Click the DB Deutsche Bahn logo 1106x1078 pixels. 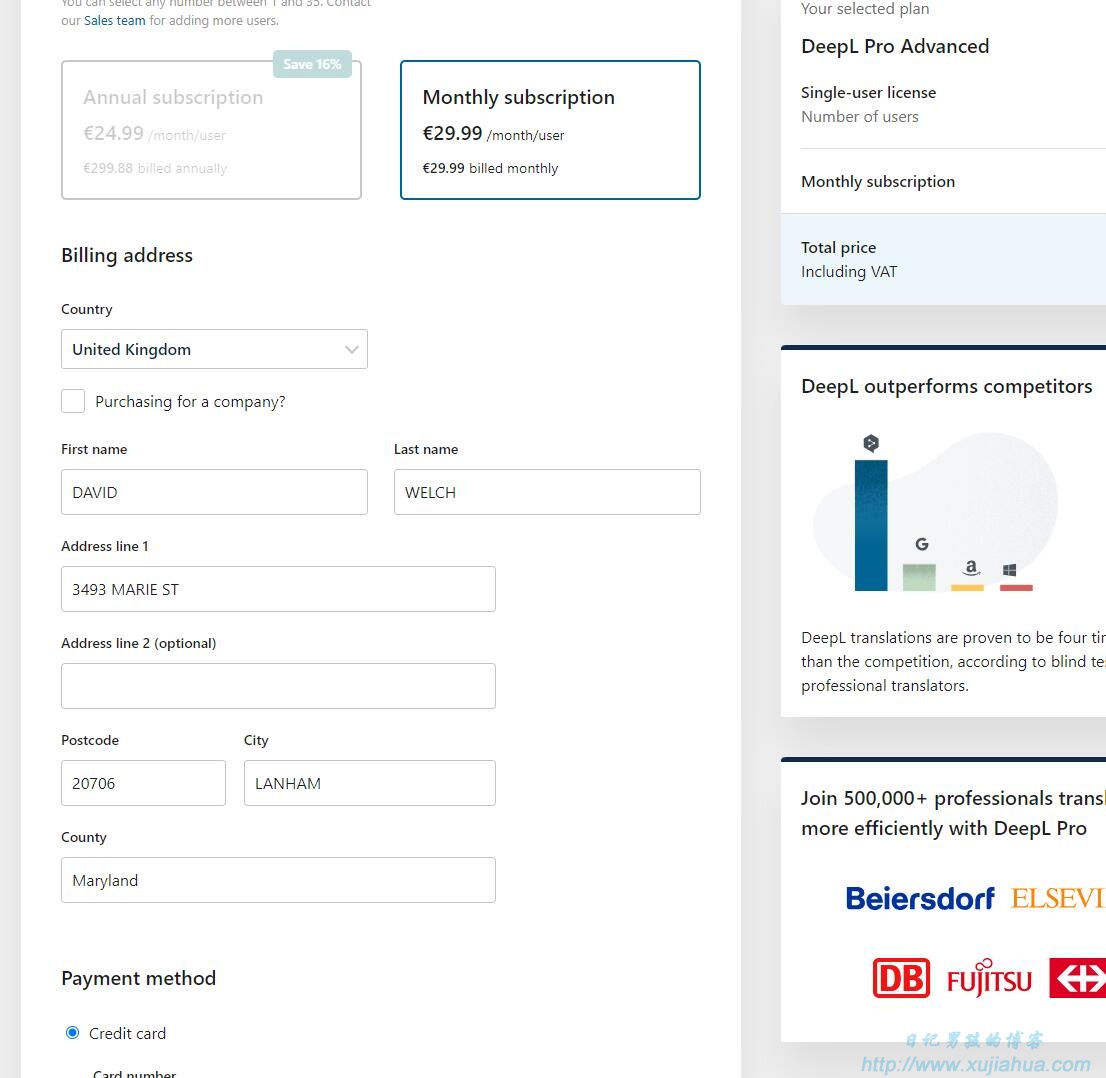tap(901, 978)
